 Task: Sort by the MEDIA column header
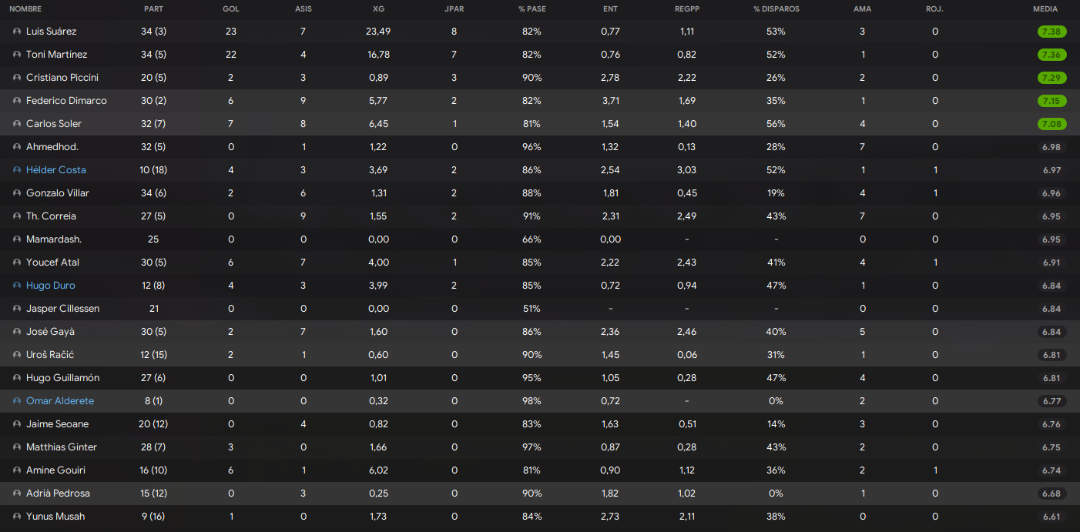pyautogui.click(x=1046, y=10)
